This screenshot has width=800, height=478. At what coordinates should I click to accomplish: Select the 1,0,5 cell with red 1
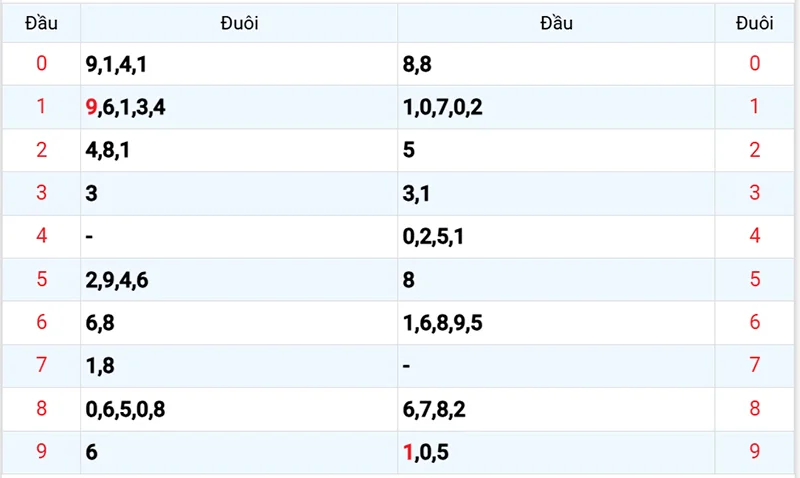click(426, 452)
